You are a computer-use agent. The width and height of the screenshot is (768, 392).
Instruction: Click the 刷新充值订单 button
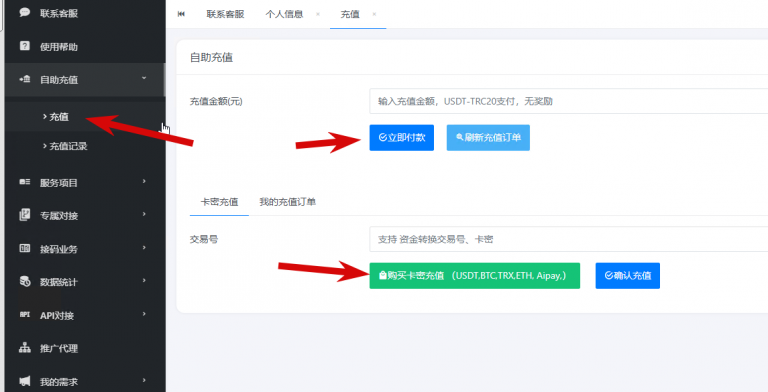click(488, 138)
